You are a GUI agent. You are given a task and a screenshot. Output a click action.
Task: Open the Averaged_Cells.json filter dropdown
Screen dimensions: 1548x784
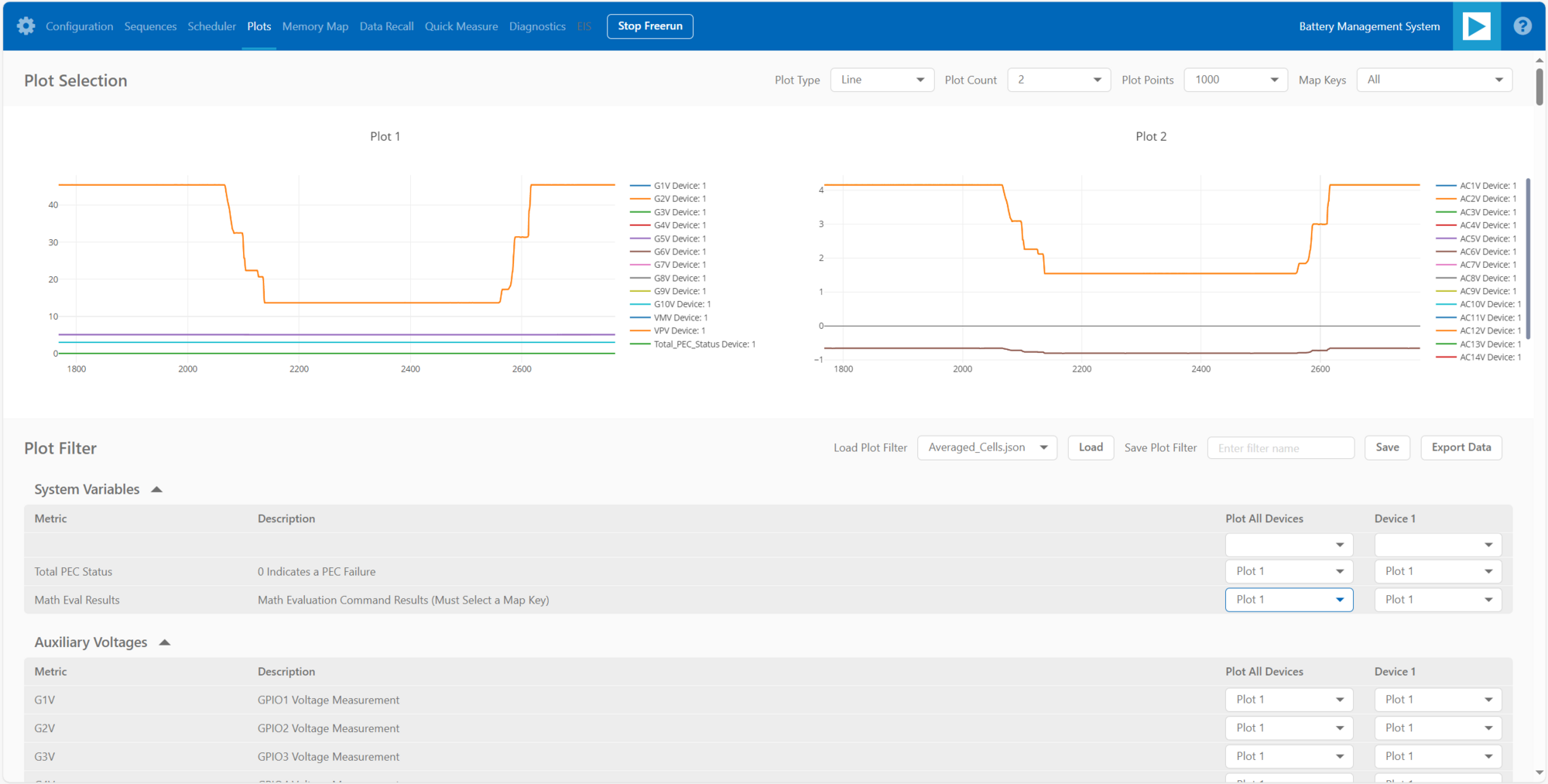coord(987,447)
